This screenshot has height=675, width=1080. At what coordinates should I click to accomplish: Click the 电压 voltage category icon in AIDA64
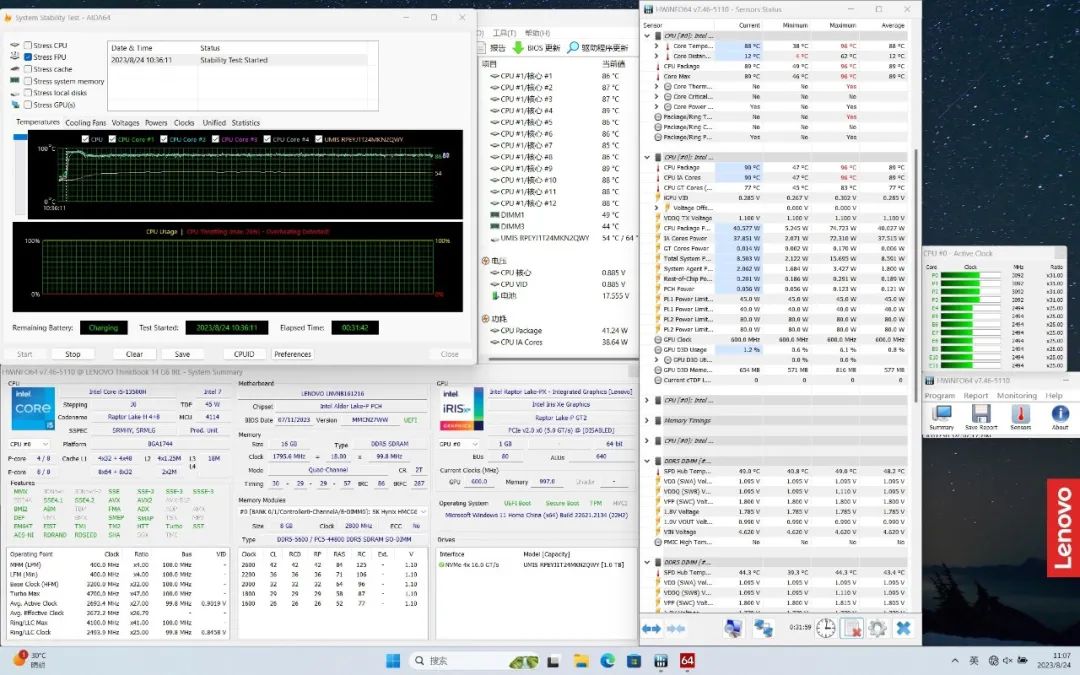tap(486, 261)
